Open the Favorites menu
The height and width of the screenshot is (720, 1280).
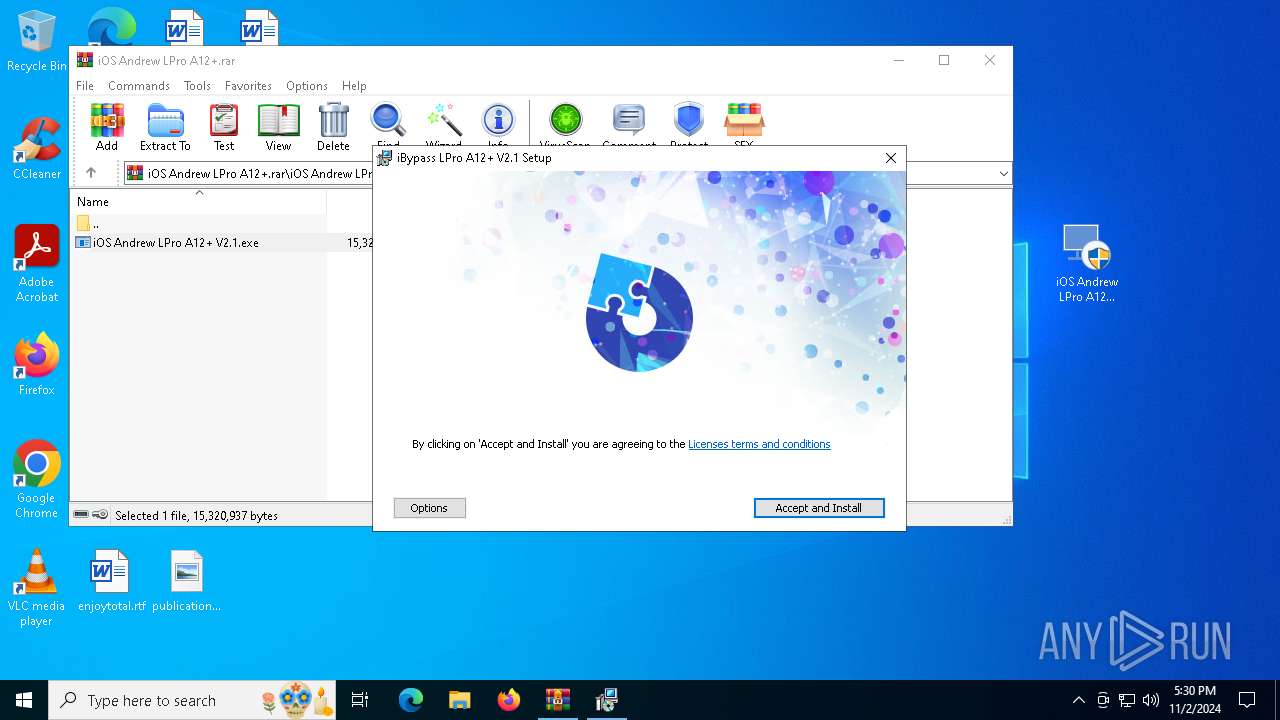coord(248,86)
